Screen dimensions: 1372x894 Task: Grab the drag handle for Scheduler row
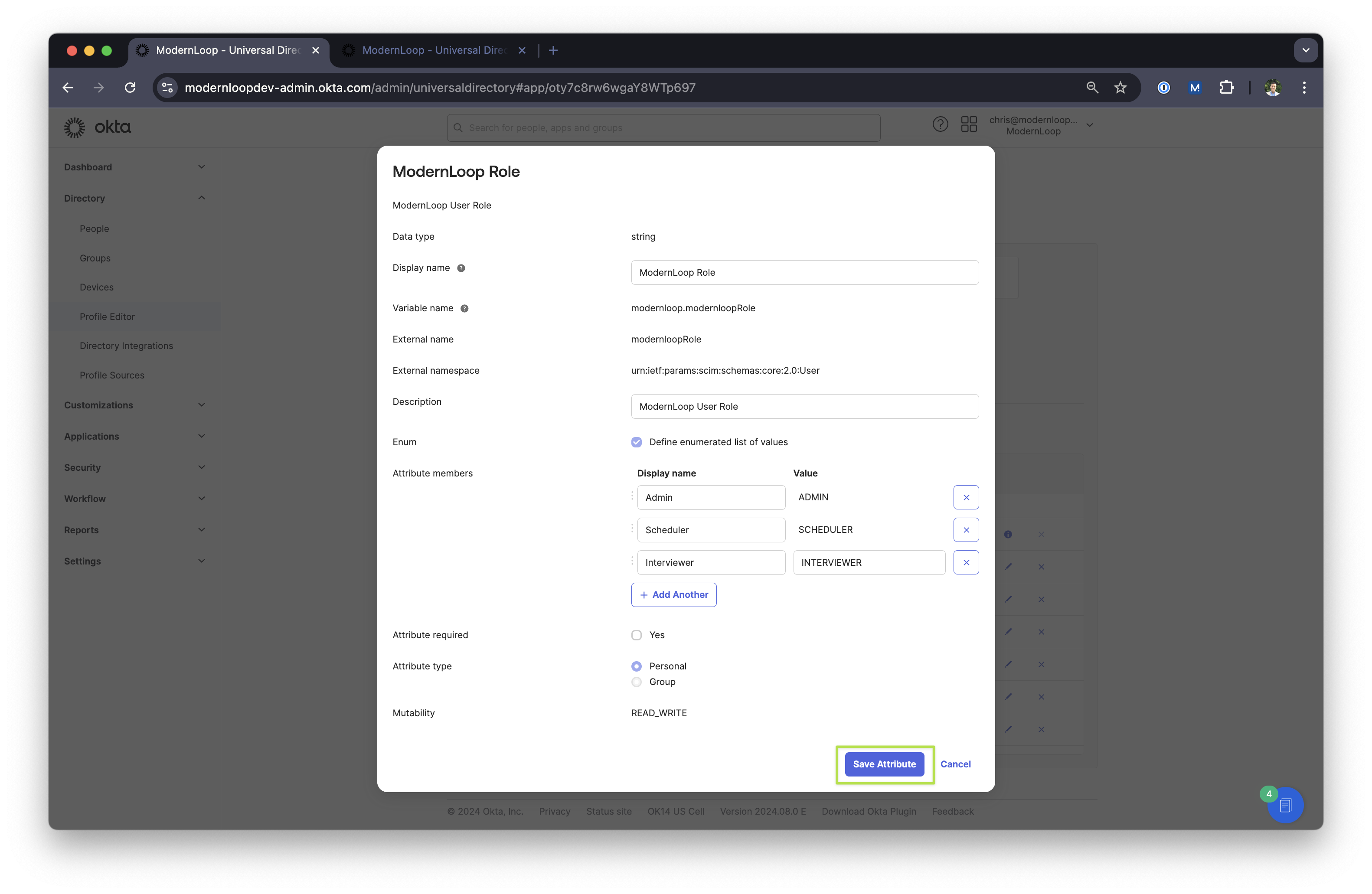click(632, 528)
